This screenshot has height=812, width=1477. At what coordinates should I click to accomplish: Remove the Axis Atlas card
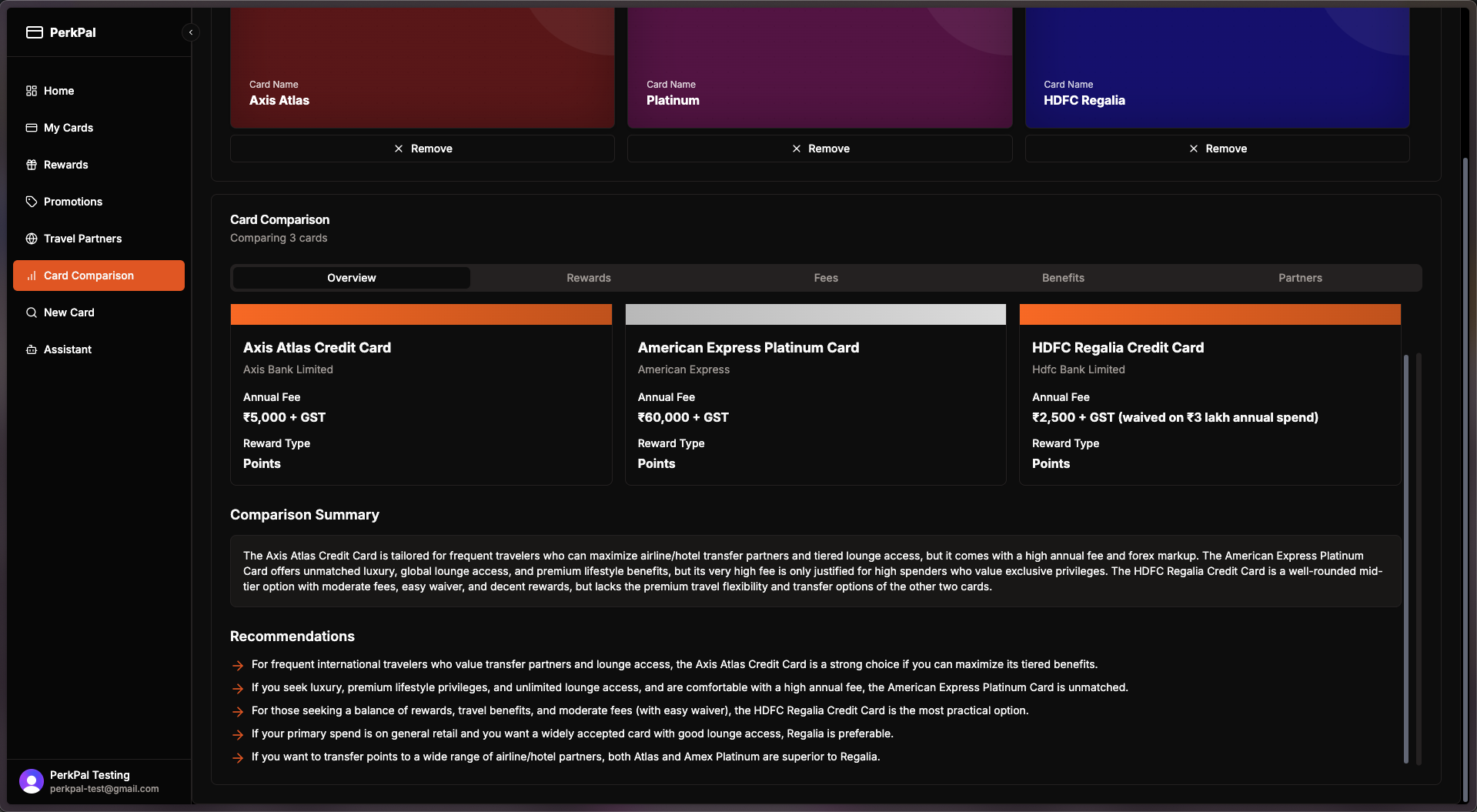coord(423,149)
